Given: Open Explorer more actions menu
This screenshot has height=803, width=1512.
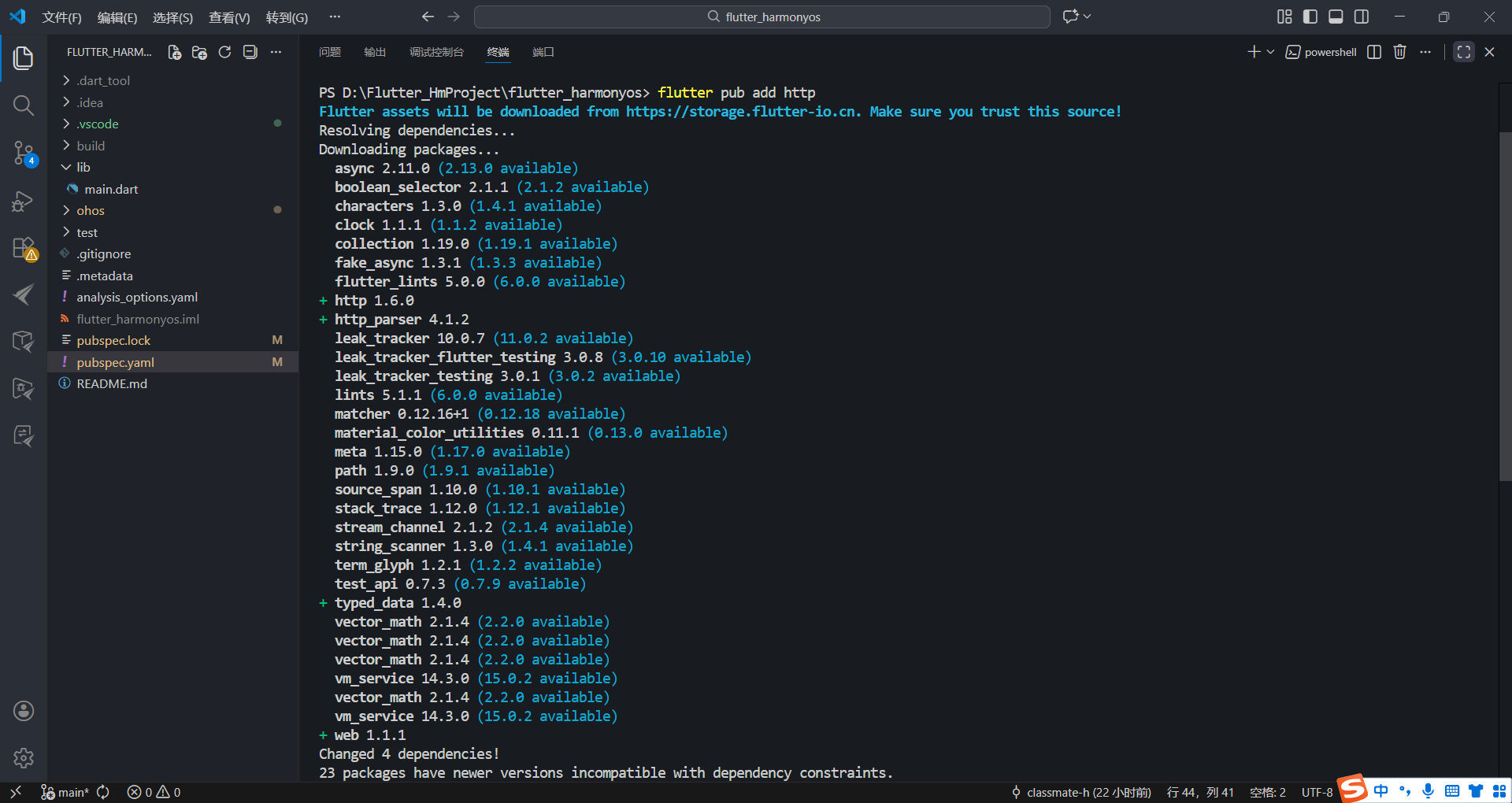Looking at the screenshot, I should [276, 52].
